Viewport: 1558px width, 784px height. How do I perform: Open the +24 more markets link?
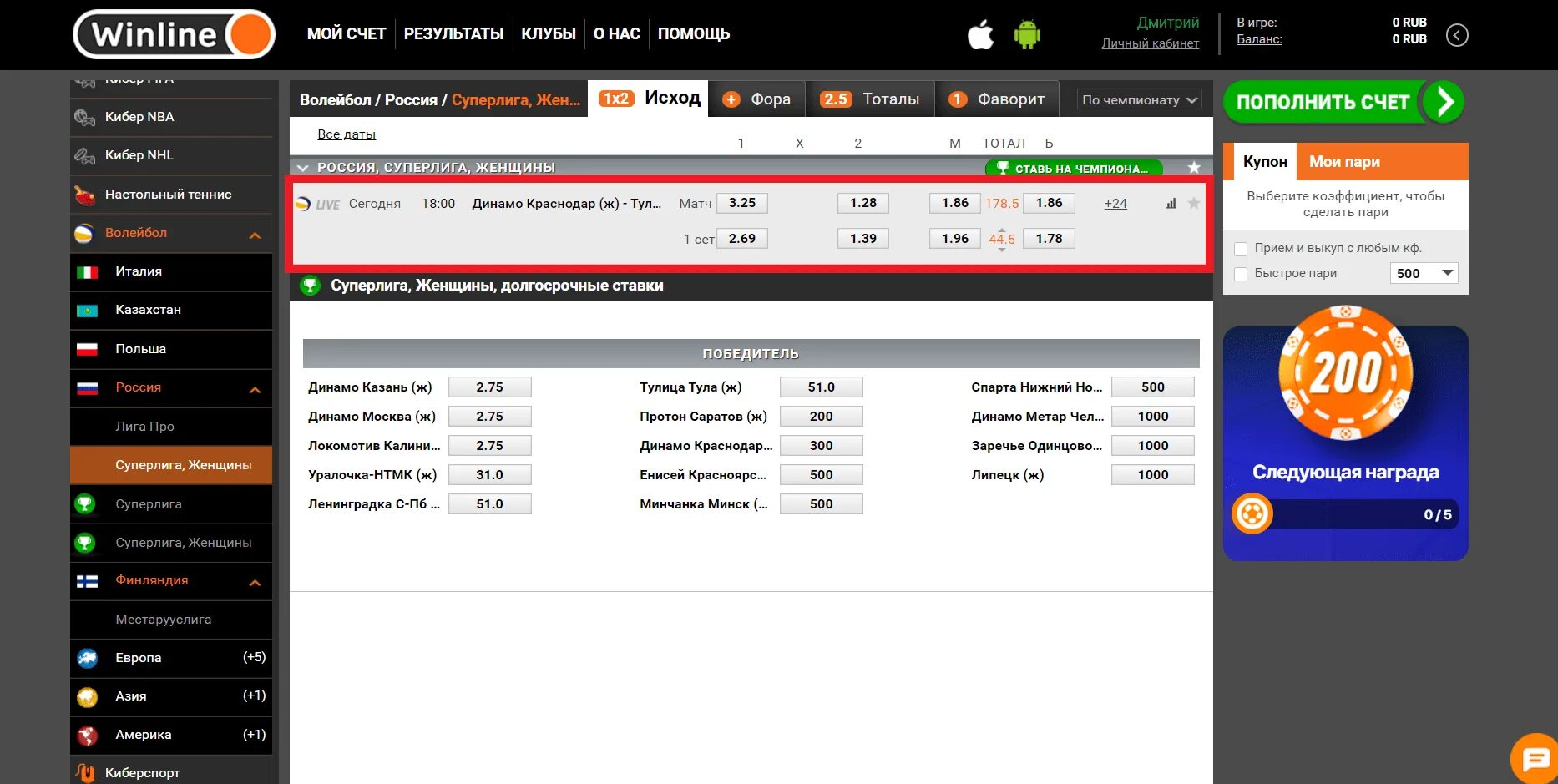[x=1115, y=204]
